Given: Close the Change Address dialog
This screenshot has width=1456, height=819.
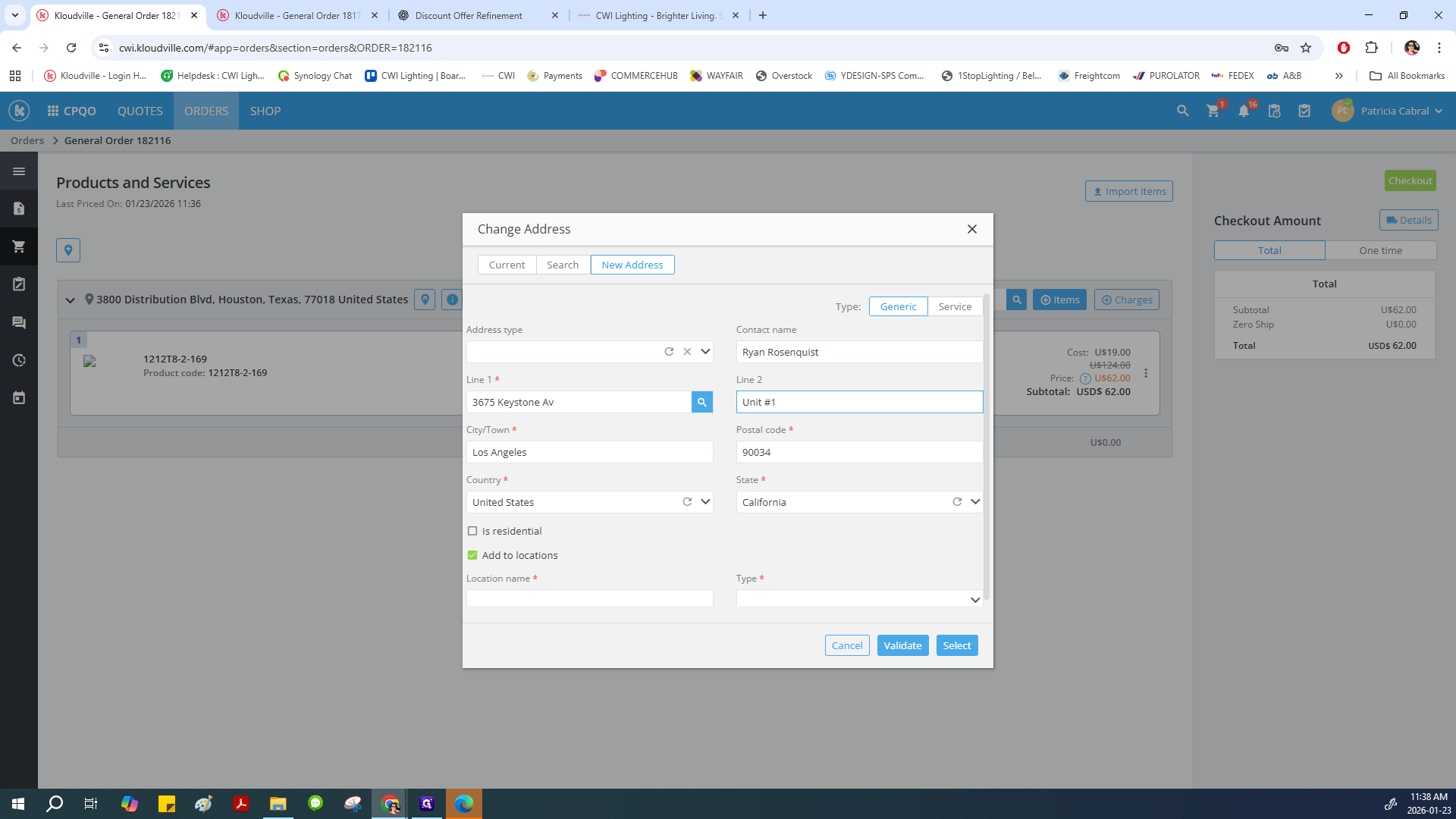Looking at the screenshot, I should [971, 229].
